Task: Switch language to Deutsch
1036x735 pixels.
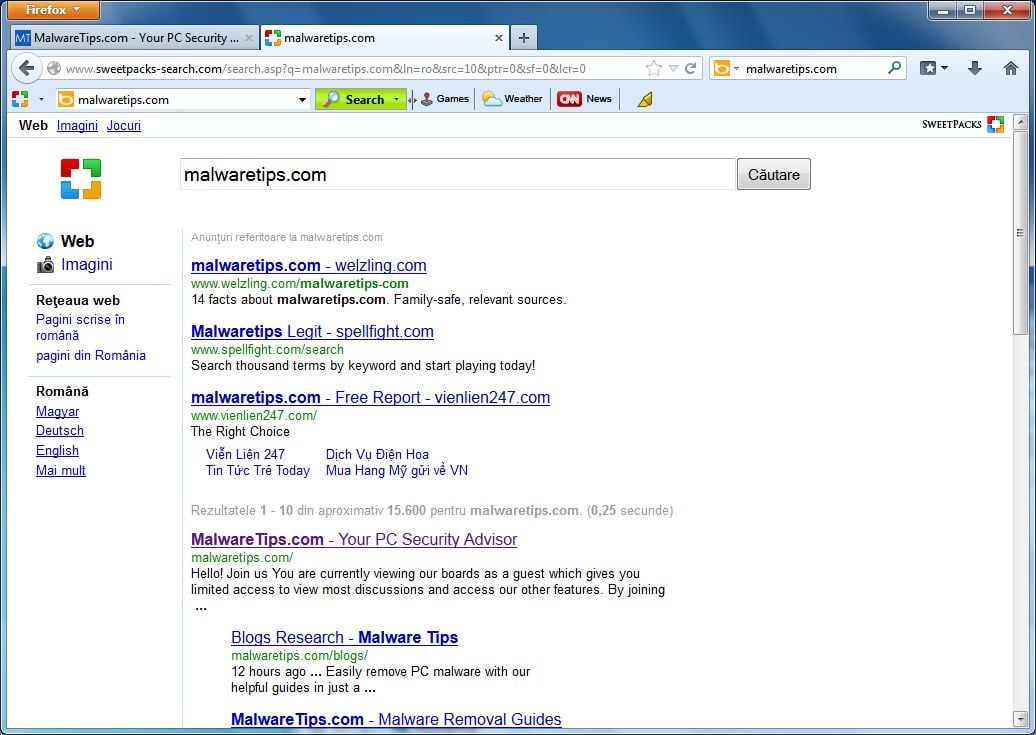Action: coord(59,430)
